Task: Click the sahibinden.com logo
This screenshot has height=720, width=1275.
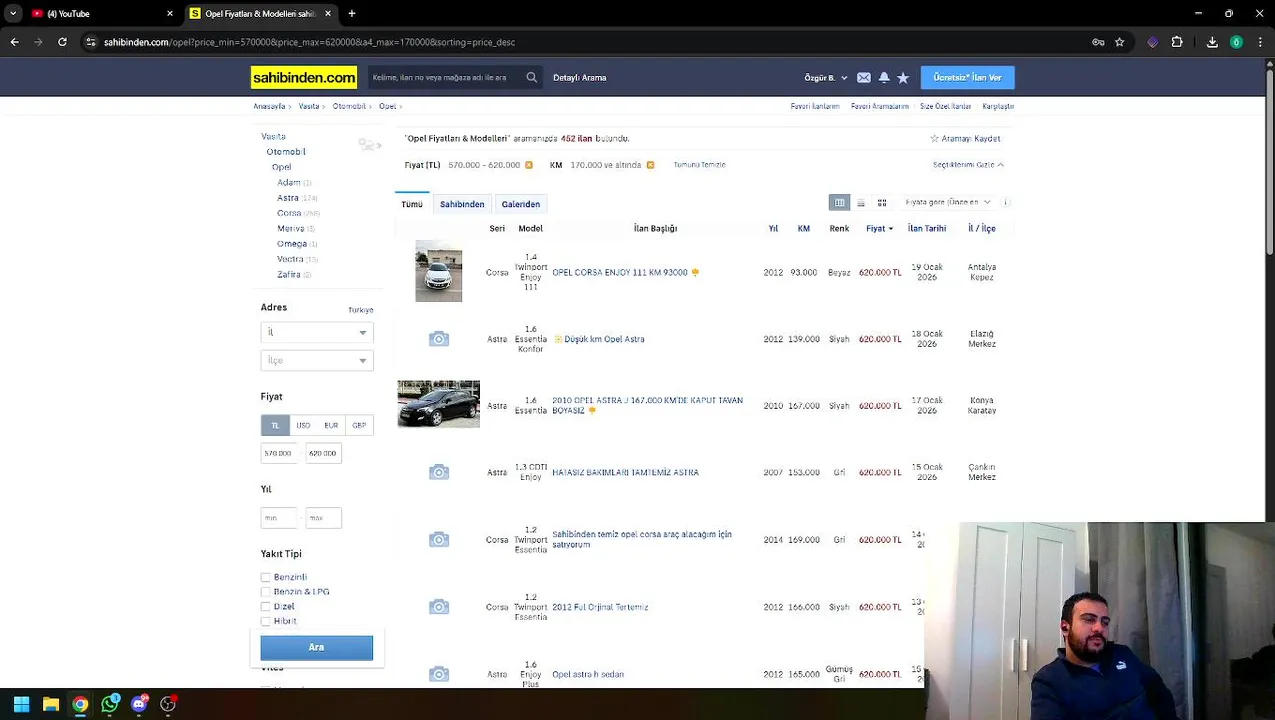Action: tap(304, 77)
